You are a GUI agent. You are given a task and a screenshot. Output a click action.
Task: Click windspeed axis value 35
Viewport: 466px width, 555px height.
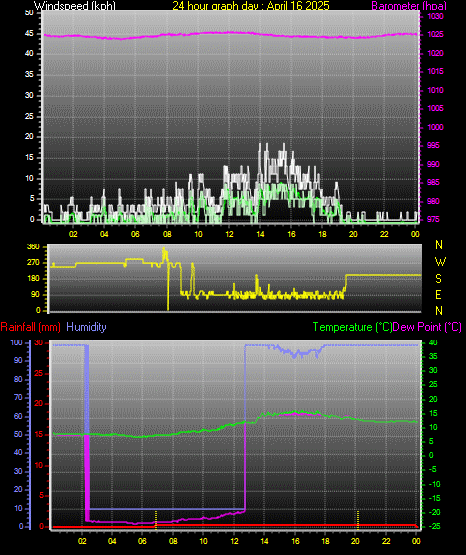tap(29, 74)
